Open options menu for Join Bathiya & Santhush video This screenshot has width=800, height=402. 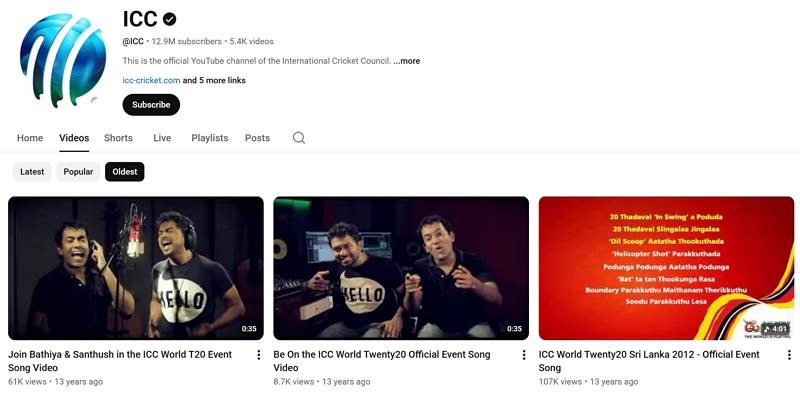pyautogui.click(x=259, y=355)
